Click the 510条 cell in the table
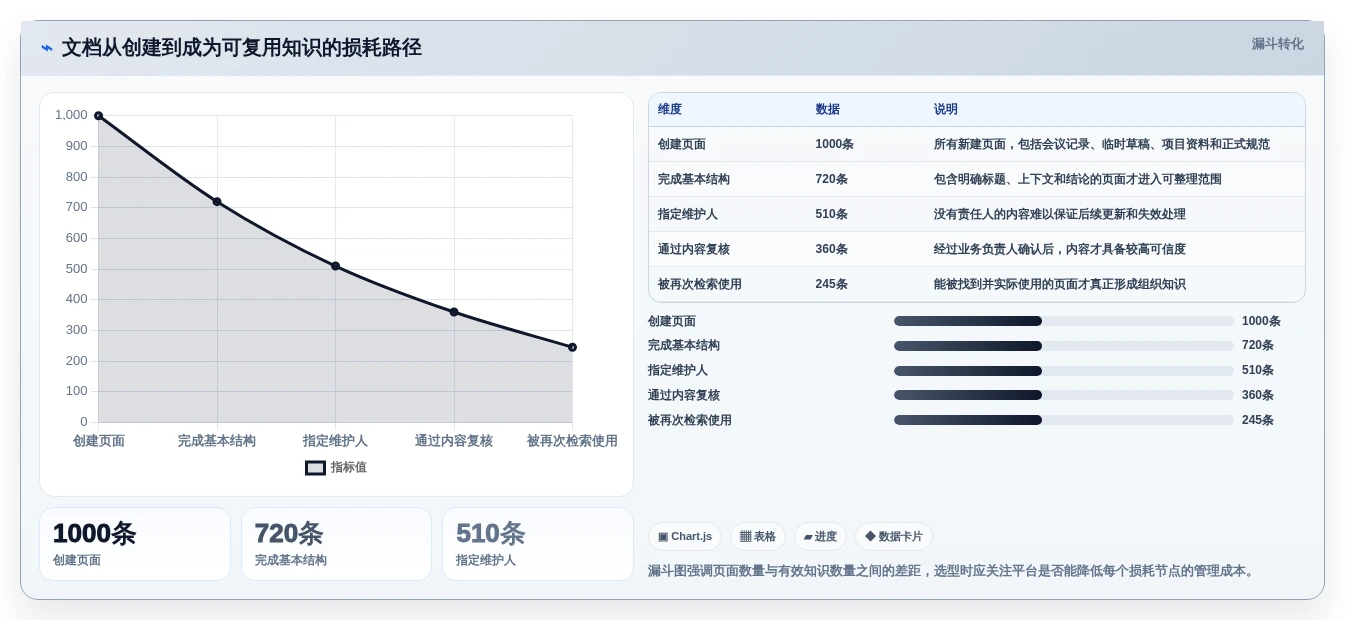1345x620 pixels. coord(832,214)
